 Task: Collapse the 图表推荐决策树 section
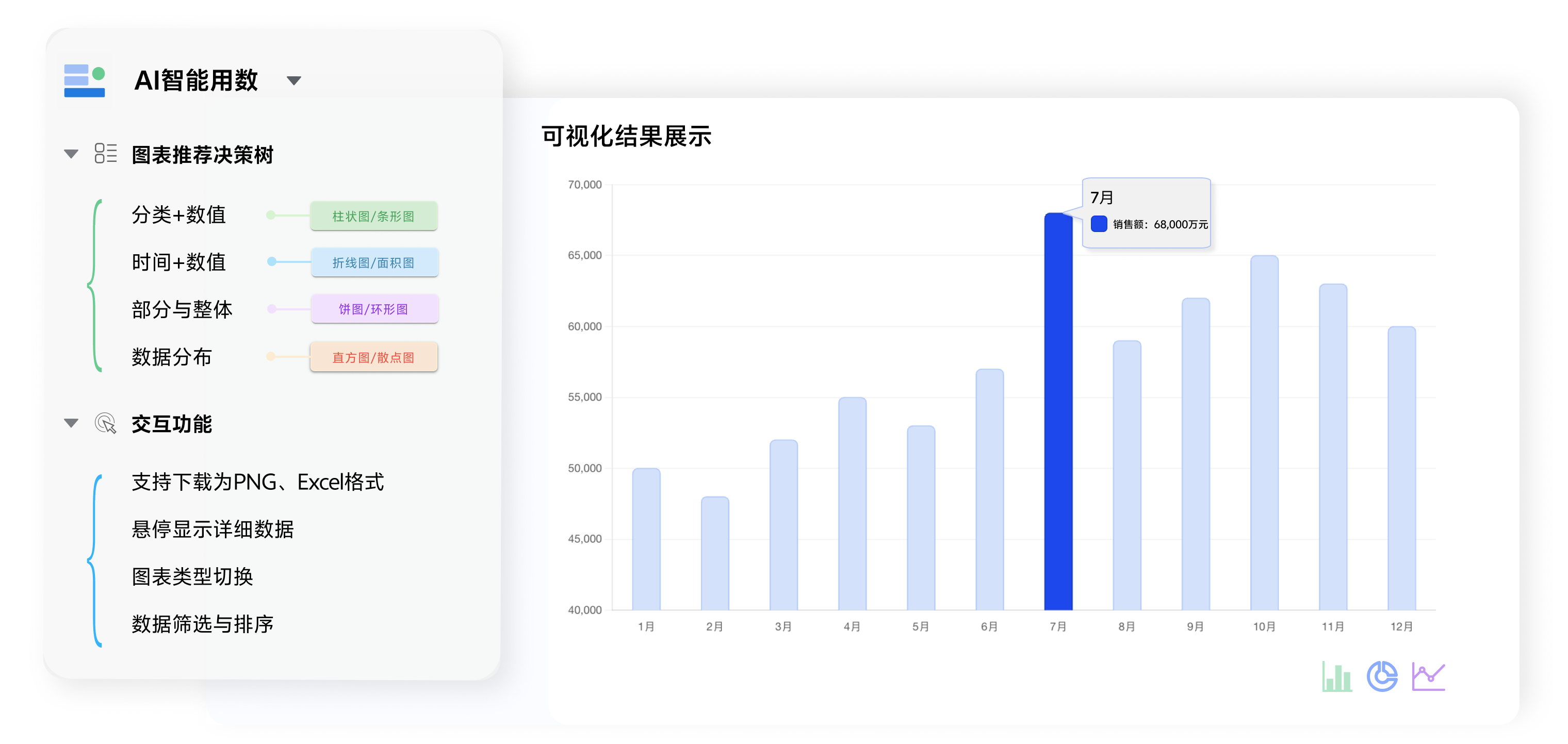coord(71,155)
